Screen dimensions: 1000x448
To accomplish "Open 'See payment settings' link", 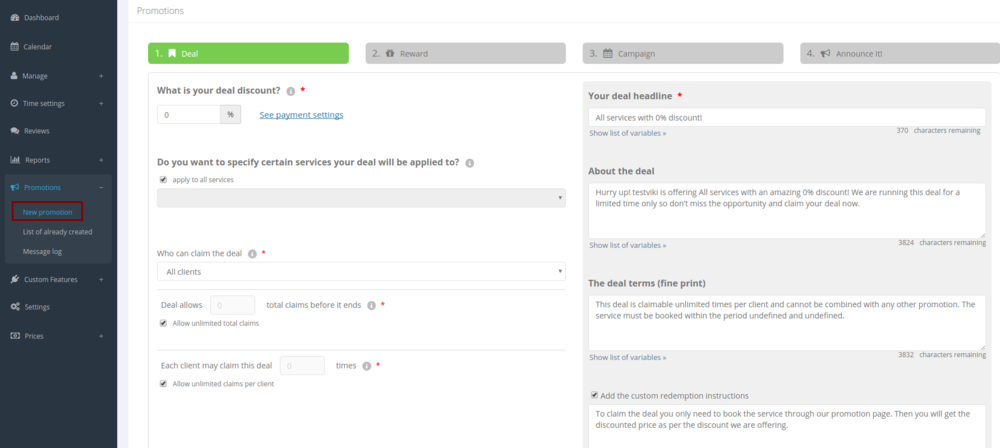I will [301, 115].
